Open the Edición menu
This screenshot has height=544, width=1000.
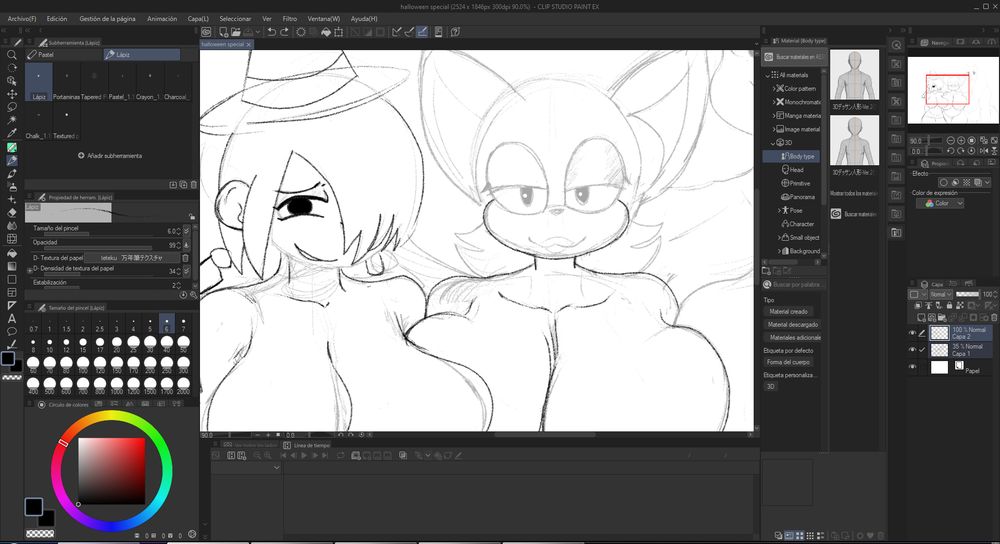pos(57,19)
